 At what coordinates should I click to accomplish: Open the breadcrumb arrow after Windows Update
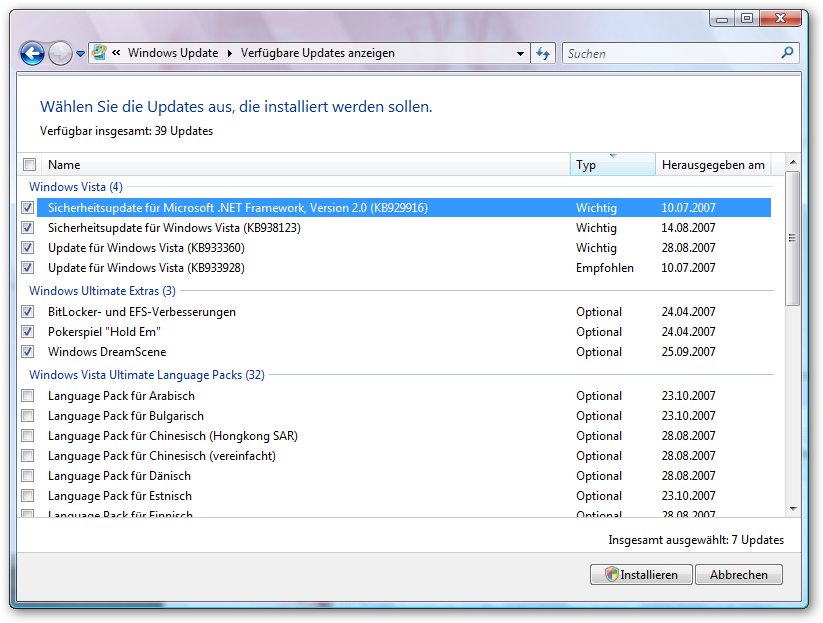coord(229,54)
